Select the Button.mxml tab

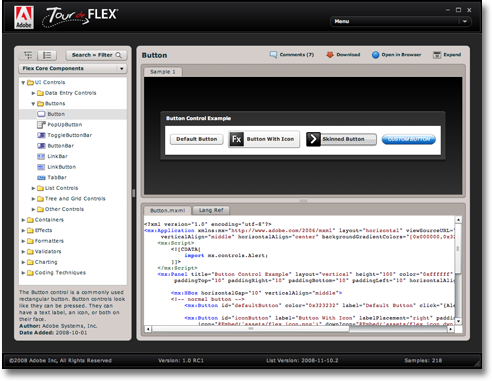[167, 210]
